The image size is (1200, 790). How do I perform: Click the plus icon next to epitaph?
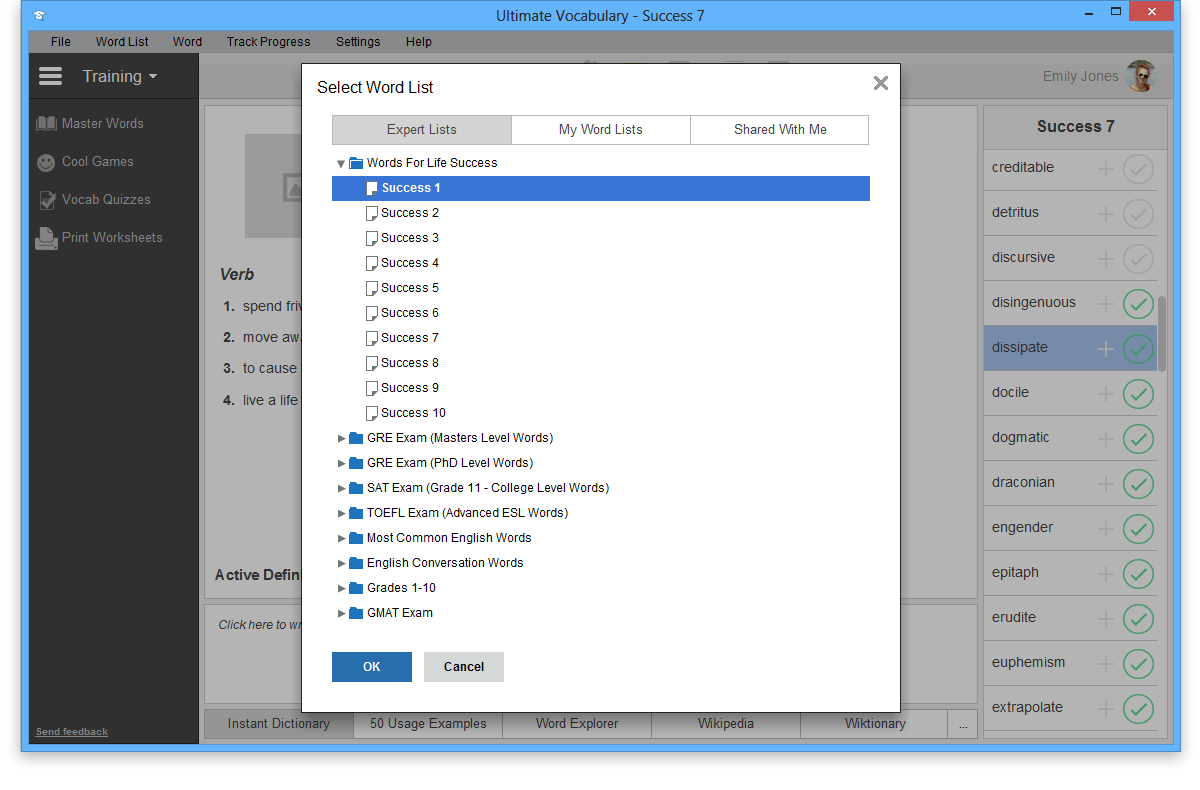tap(1106, 574)
